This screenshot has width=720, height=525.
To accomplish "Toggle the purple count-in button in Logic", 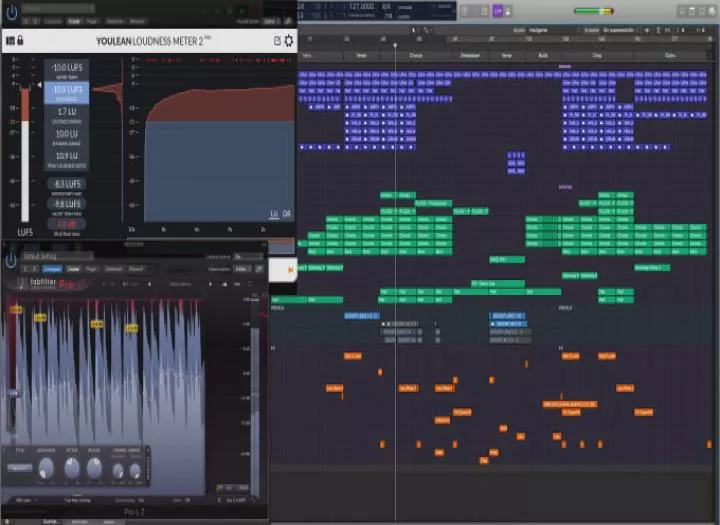I will 497,11.
